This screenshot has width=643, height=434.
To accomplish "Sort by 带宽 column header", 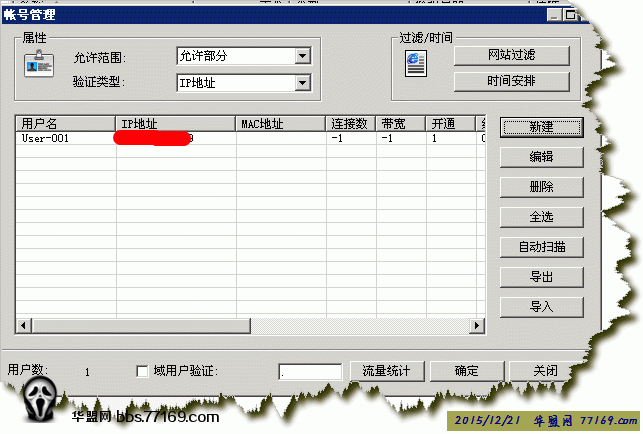I will pyautogui.click(x=401, y=124).
